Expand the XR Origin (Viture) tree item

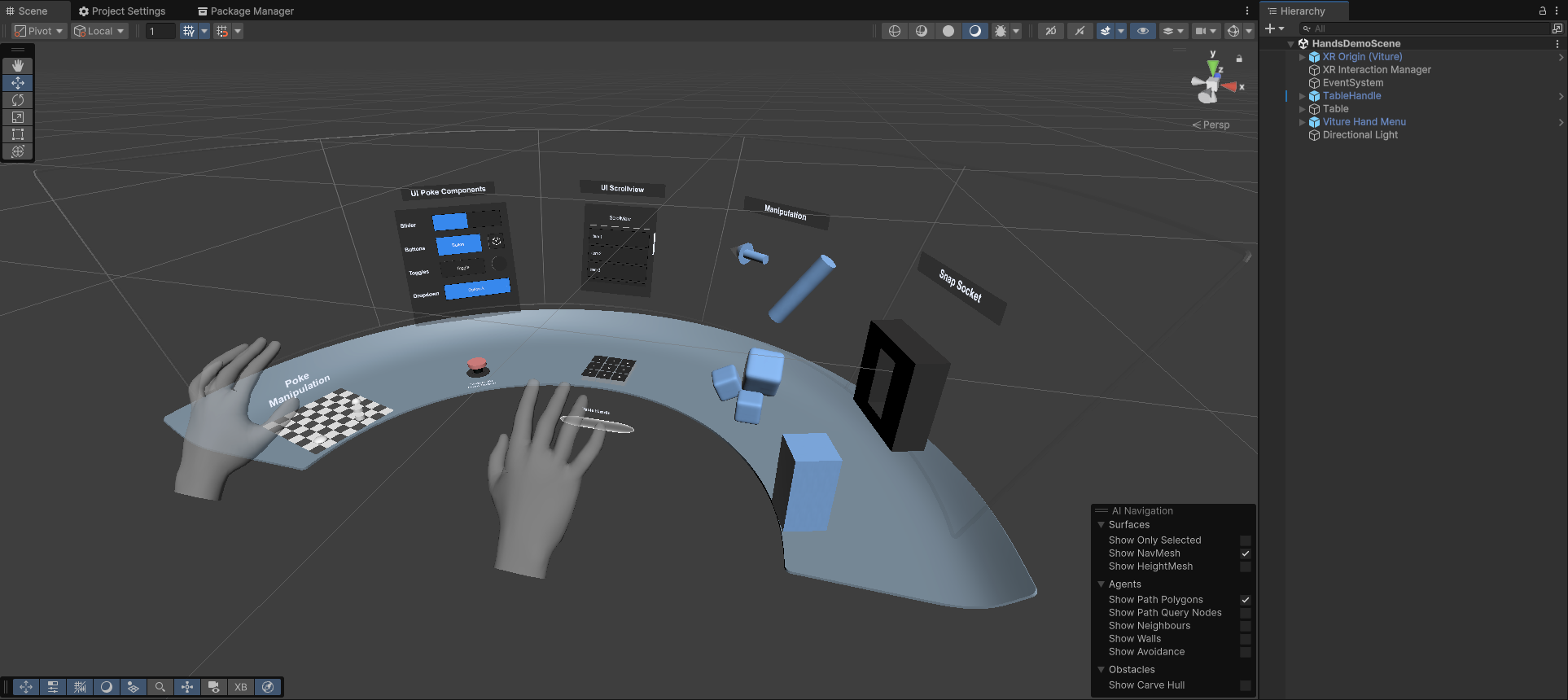click(1302, 57)
